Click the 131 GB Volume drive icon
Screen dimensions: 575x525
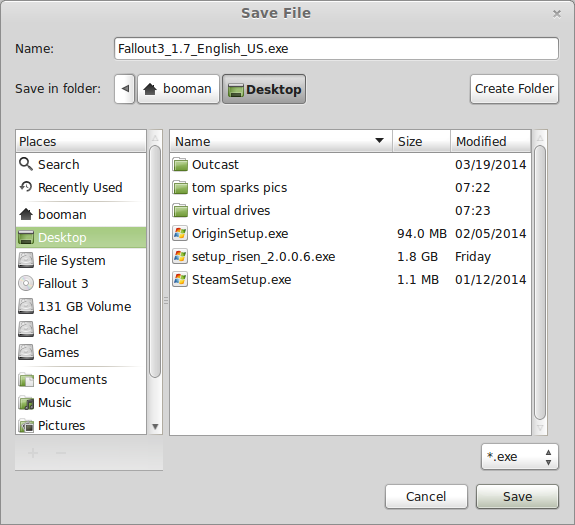(x=26, y=306)
